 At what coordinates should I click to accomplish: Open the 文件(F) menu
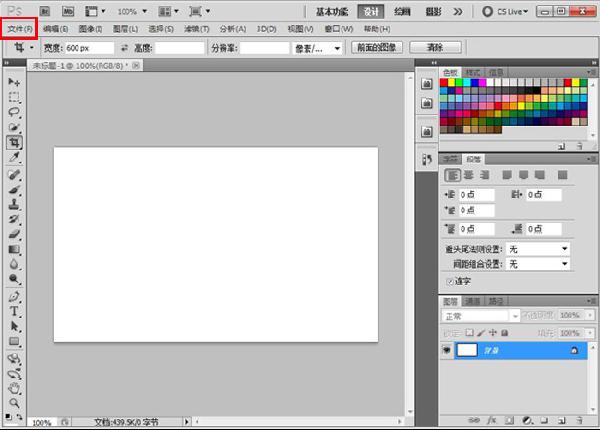coord(20,29)
